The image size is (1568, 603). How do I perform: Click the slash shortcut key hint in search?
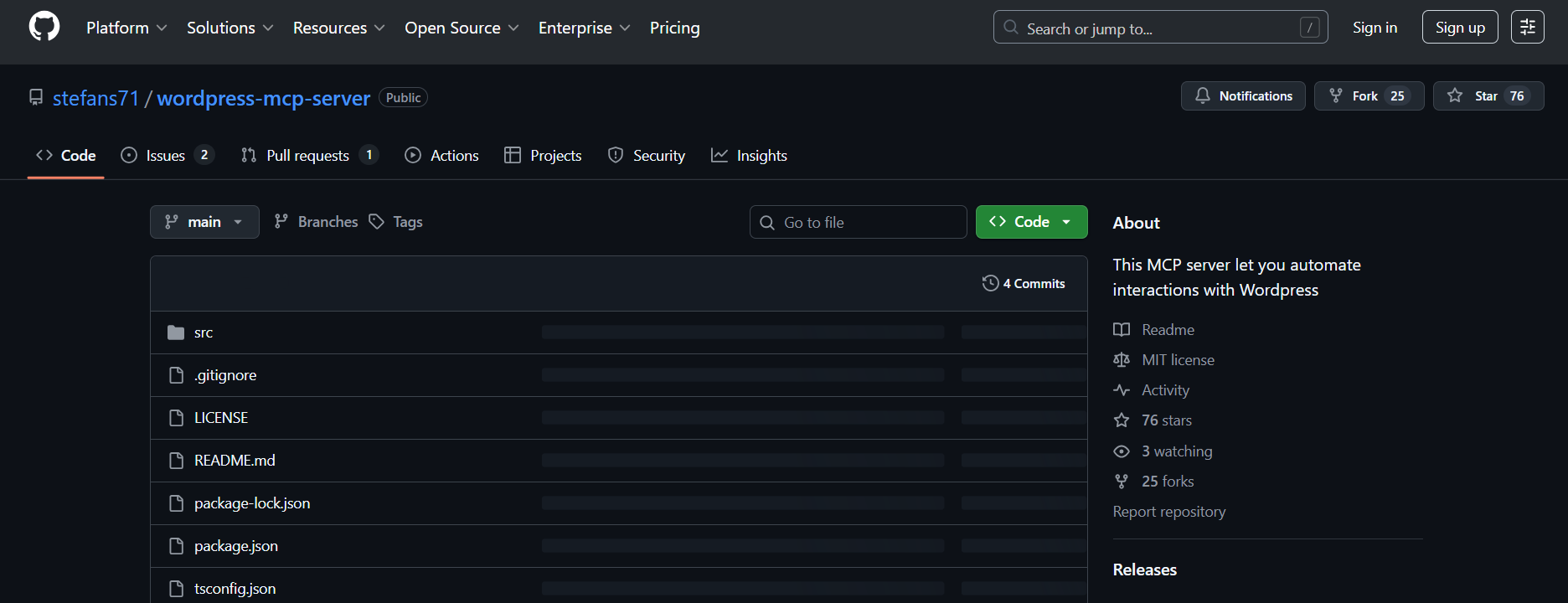point(1309,28)
